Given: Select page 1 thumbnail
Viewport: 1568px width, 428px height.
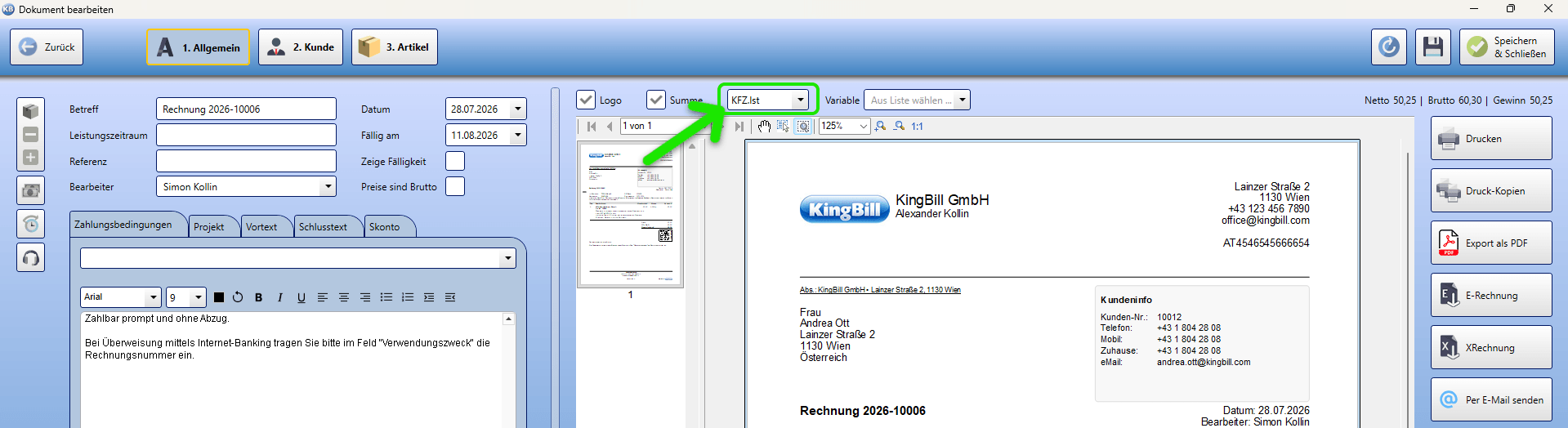Looking at the screenshot, I should click(630, 214).
